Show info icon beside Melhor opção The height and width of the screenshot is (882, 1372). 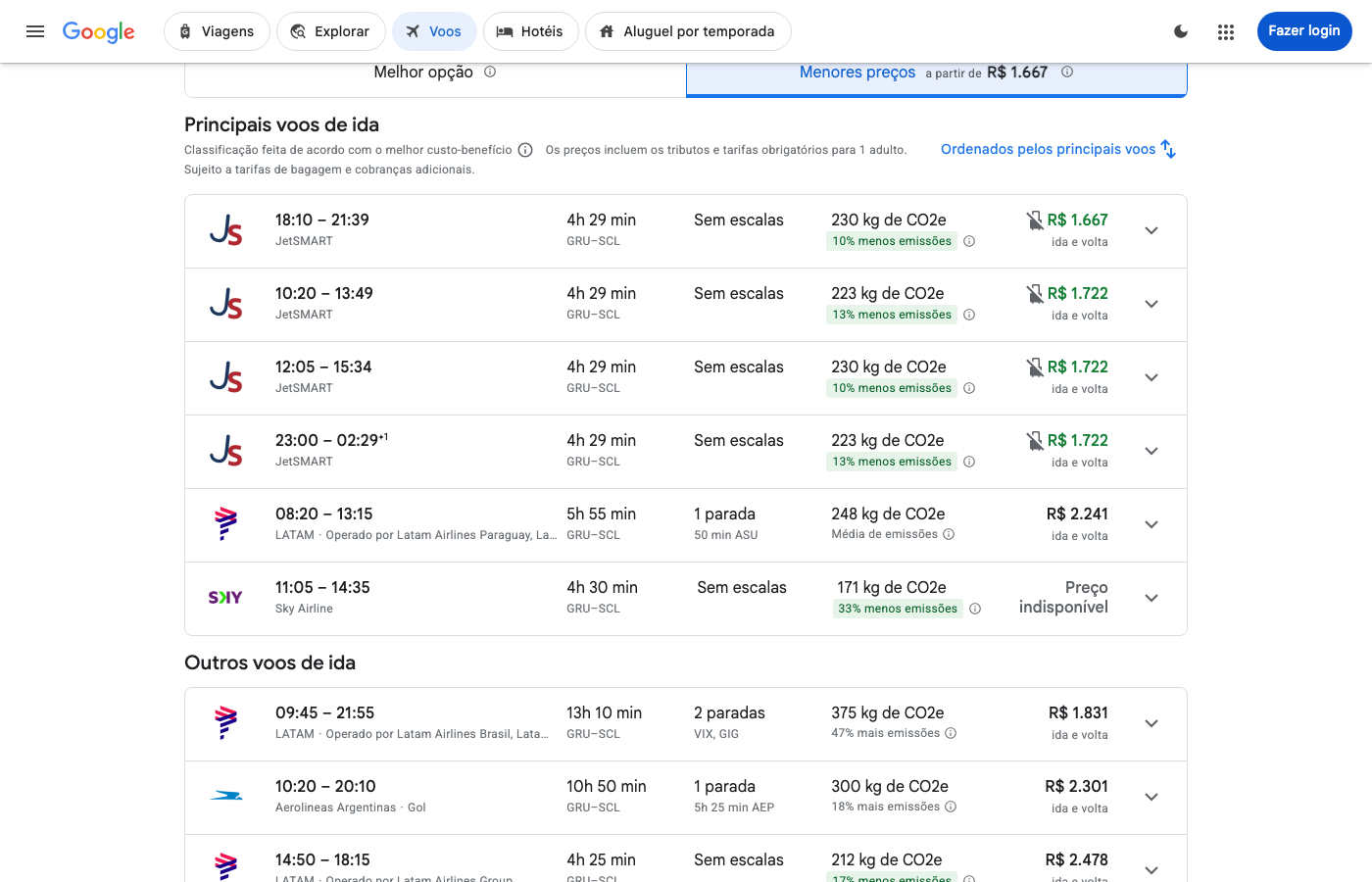[490, 72]
